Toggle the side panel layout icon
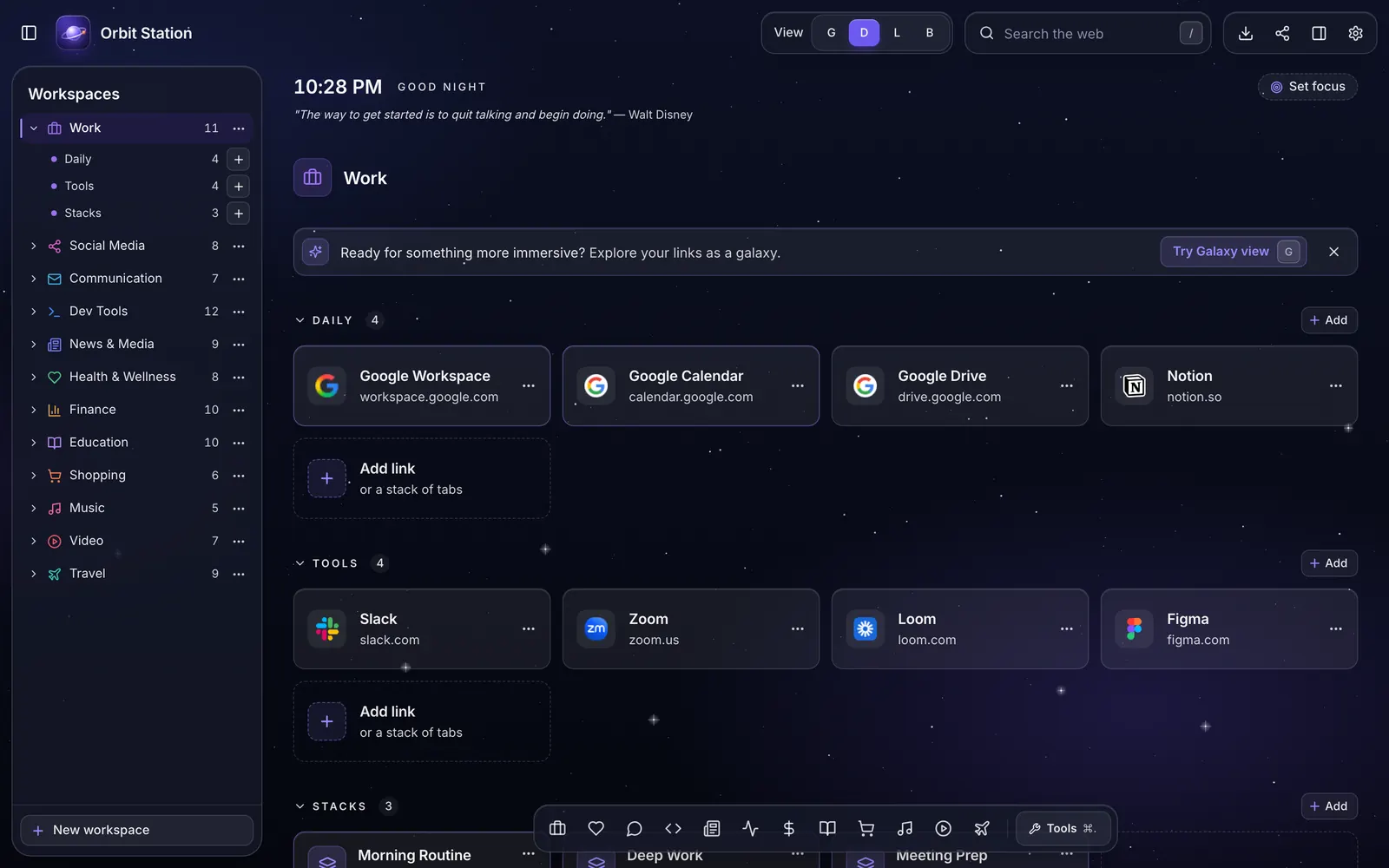 [x=1319, y=33]
